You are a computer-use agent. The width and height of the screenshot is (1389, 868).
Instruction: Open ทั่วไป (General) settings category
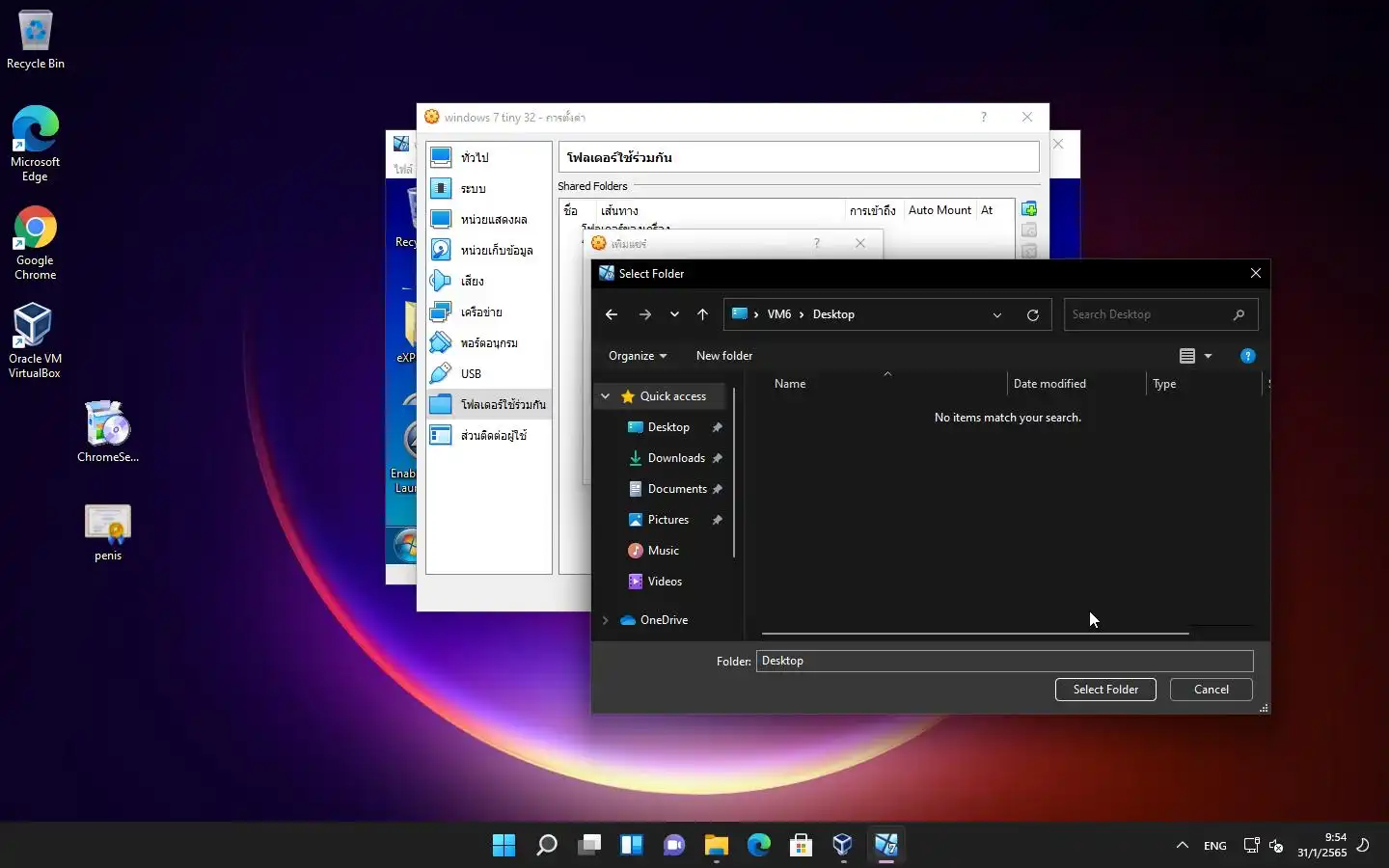[x=488, y=157]
